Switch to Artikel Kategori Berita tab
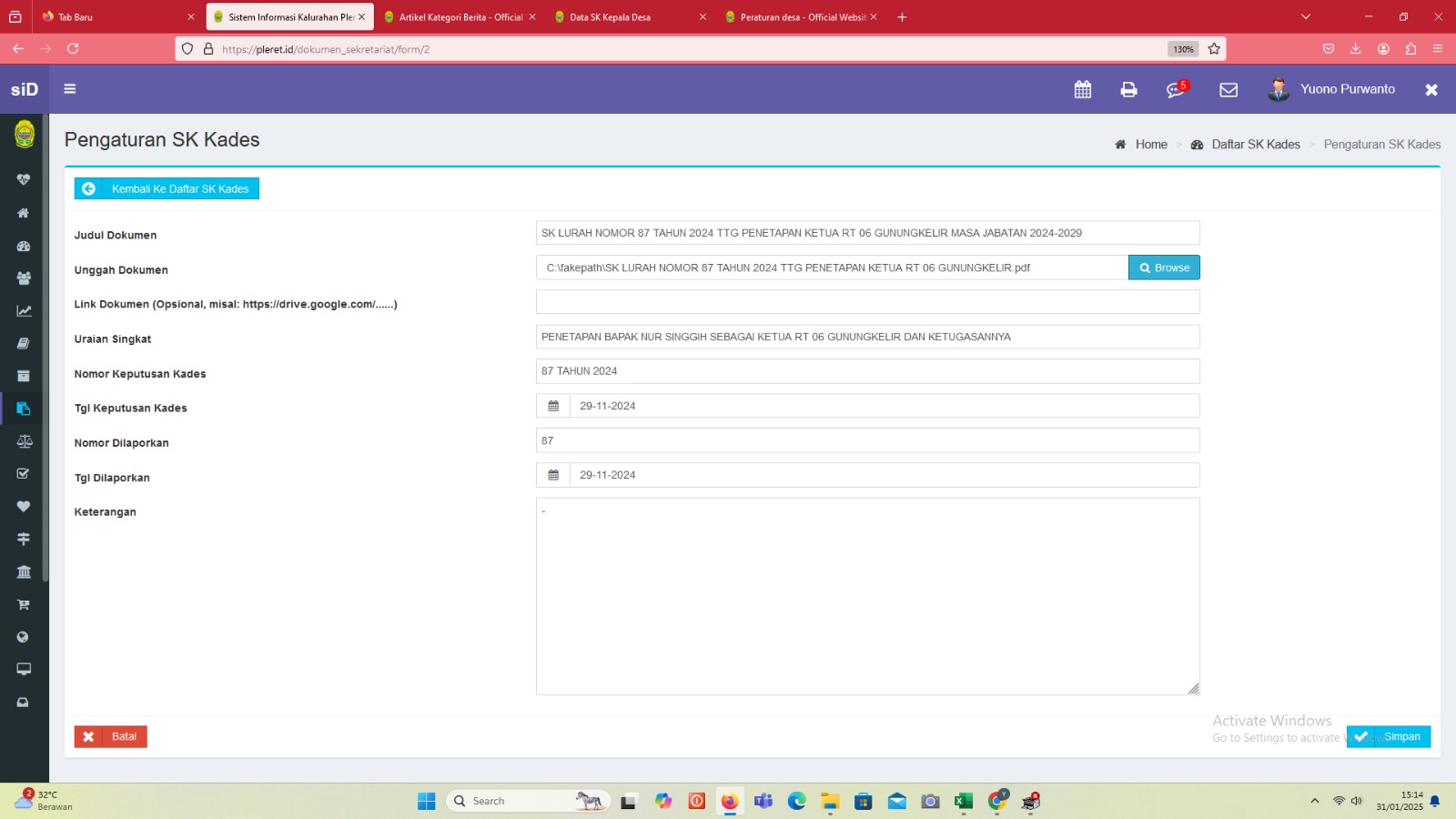 (460, 16)
